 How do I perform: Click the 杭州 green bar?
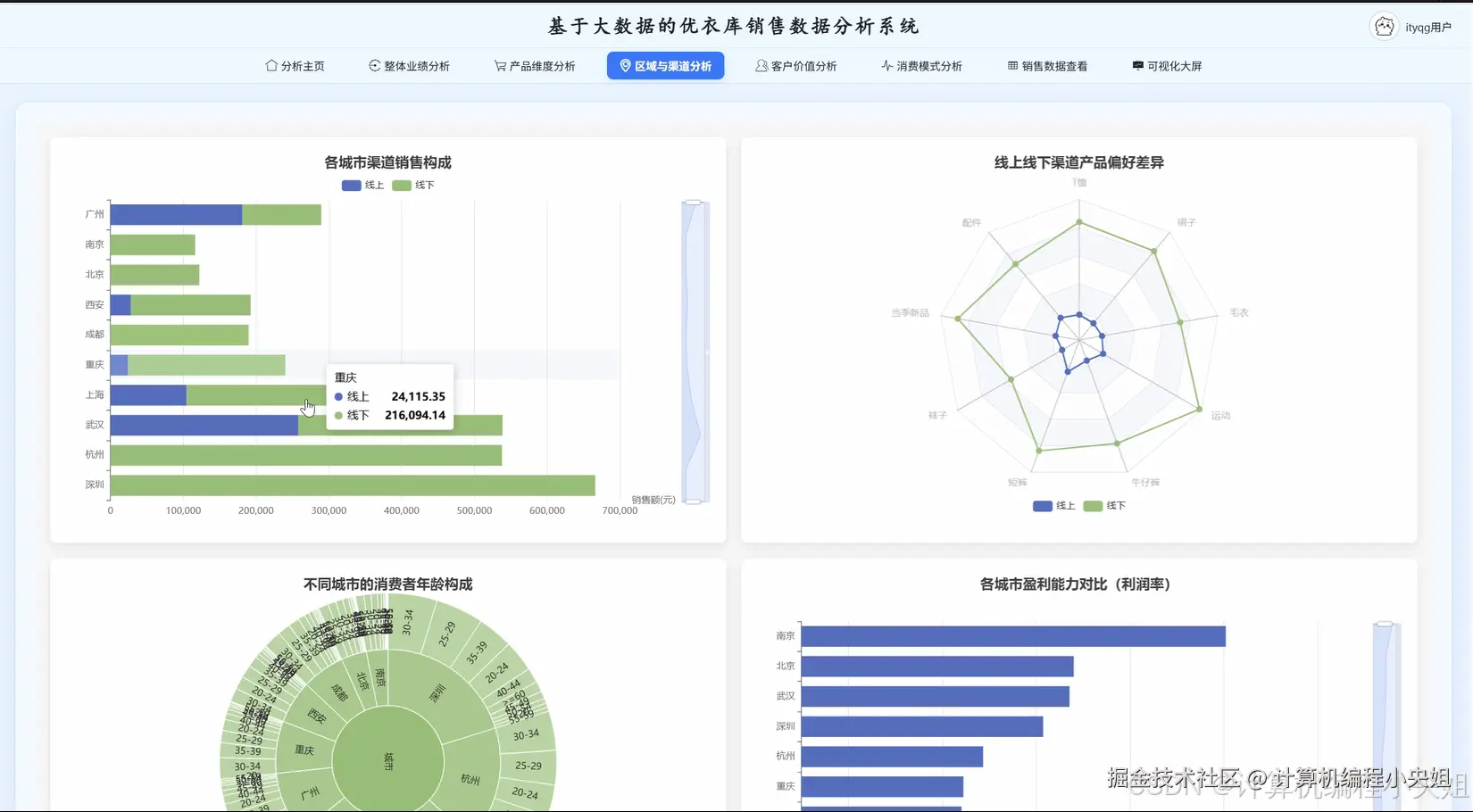306,455
